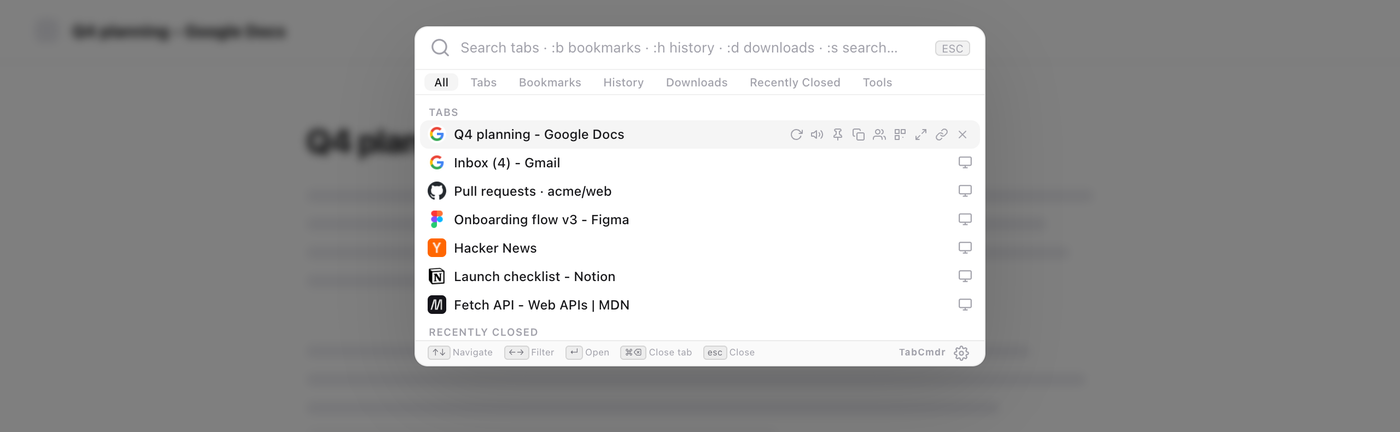Click the Open shortcut hint
The height and width of the screenshot is (432, 1400).
click(588, 352)
